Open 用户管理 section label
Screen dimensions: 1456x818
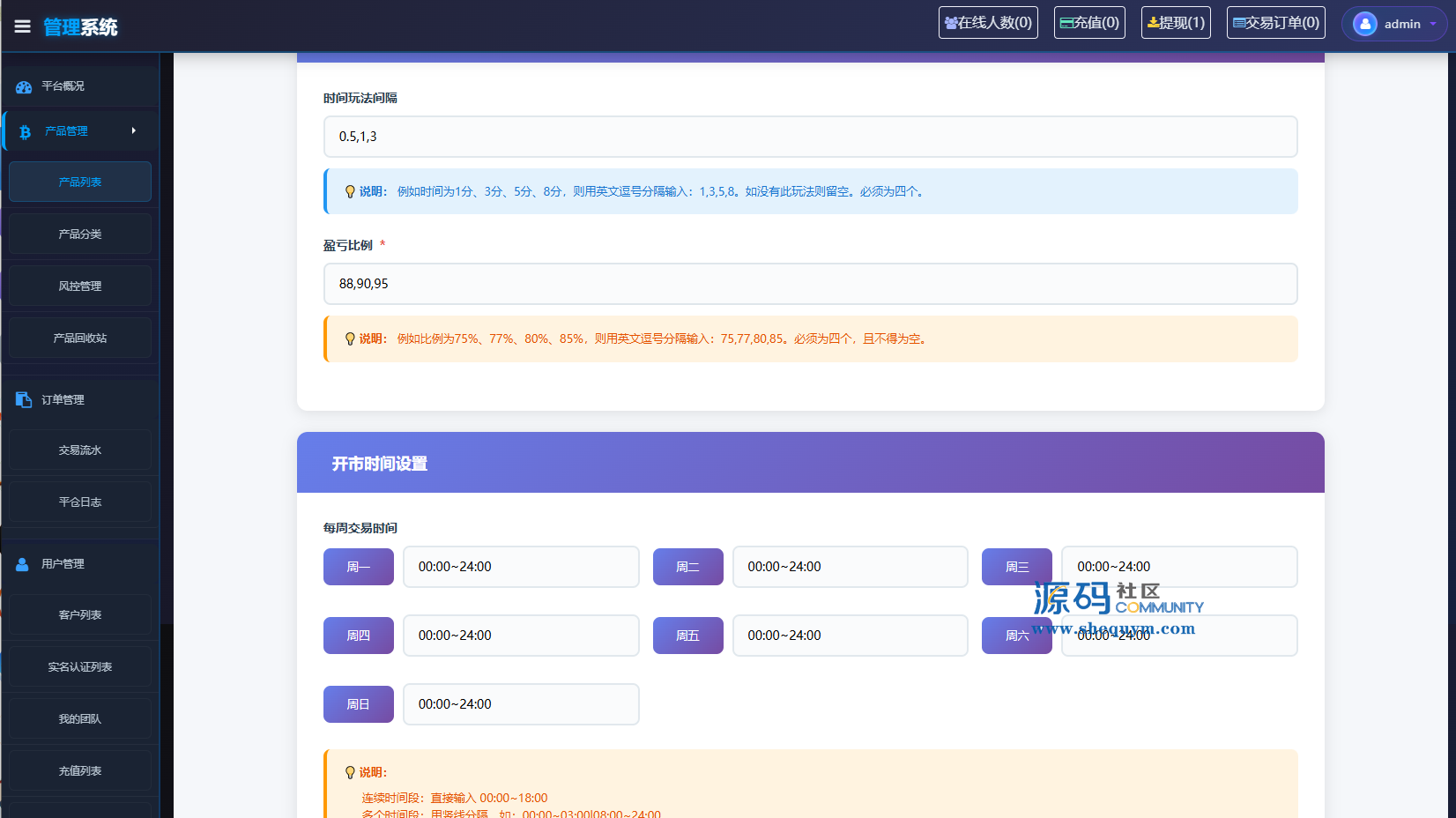63,564
